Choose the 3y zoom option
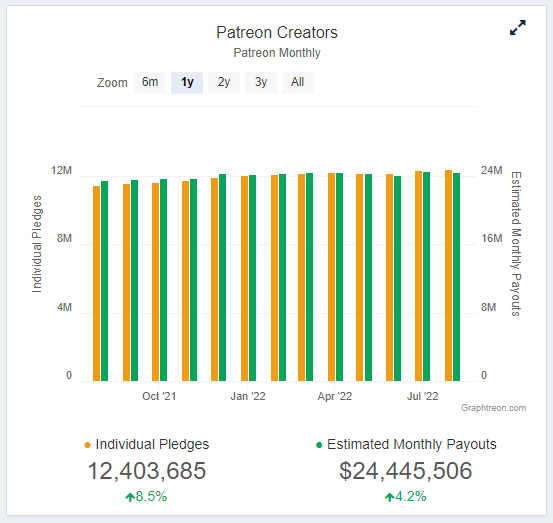 click(x=261, y=83)
